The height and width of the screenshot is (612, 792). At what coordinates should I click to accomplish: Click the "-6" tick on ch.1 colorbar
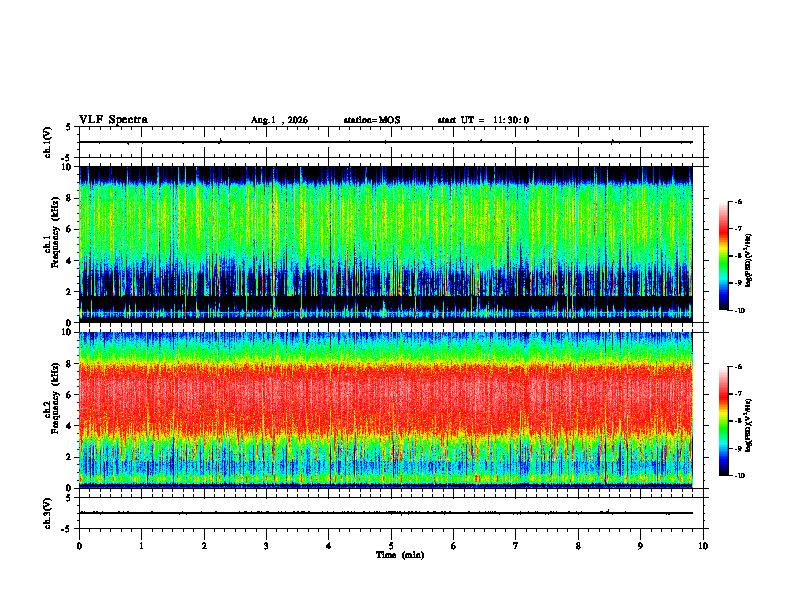738,201
